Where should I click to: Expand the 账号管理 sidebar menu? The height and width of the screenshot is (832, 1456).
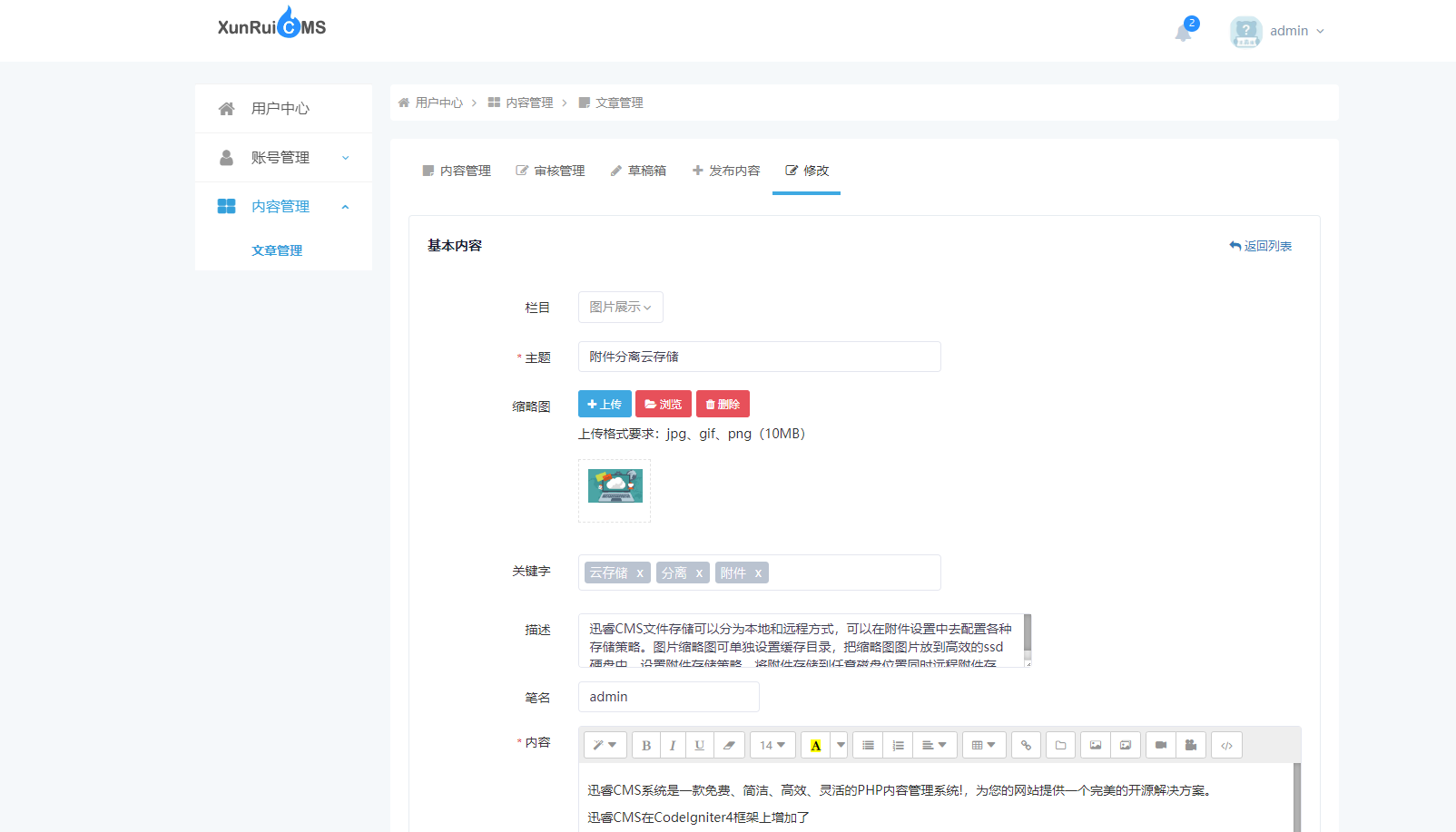point(283,158)
